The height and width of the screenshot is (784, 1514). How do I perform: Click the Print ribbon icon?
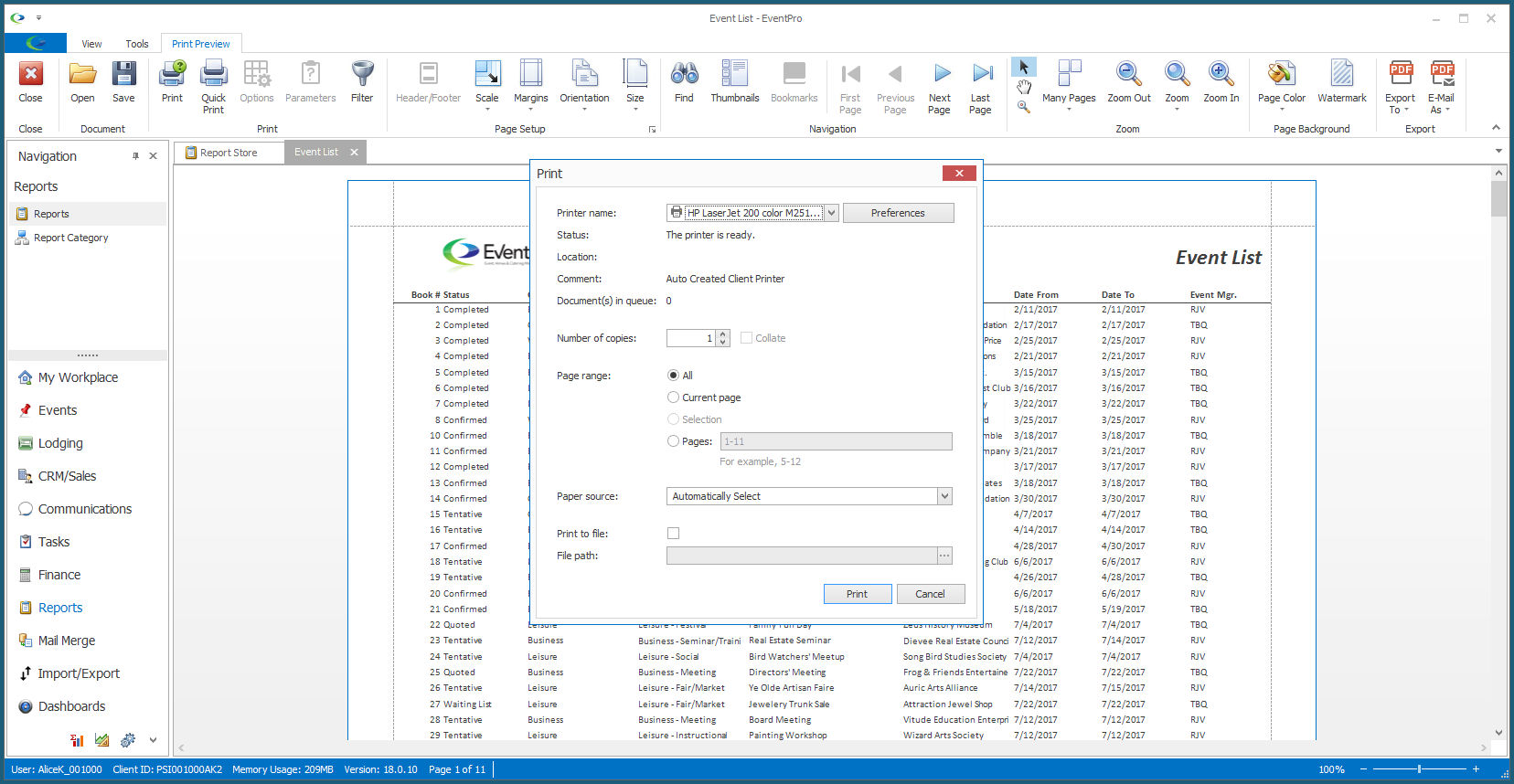click(172, 74)
